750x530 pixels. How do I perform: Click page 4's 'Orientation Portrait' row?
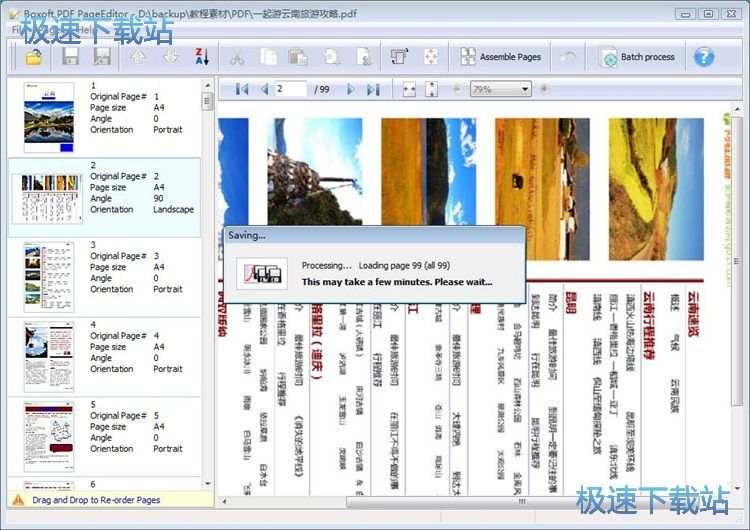136,369
